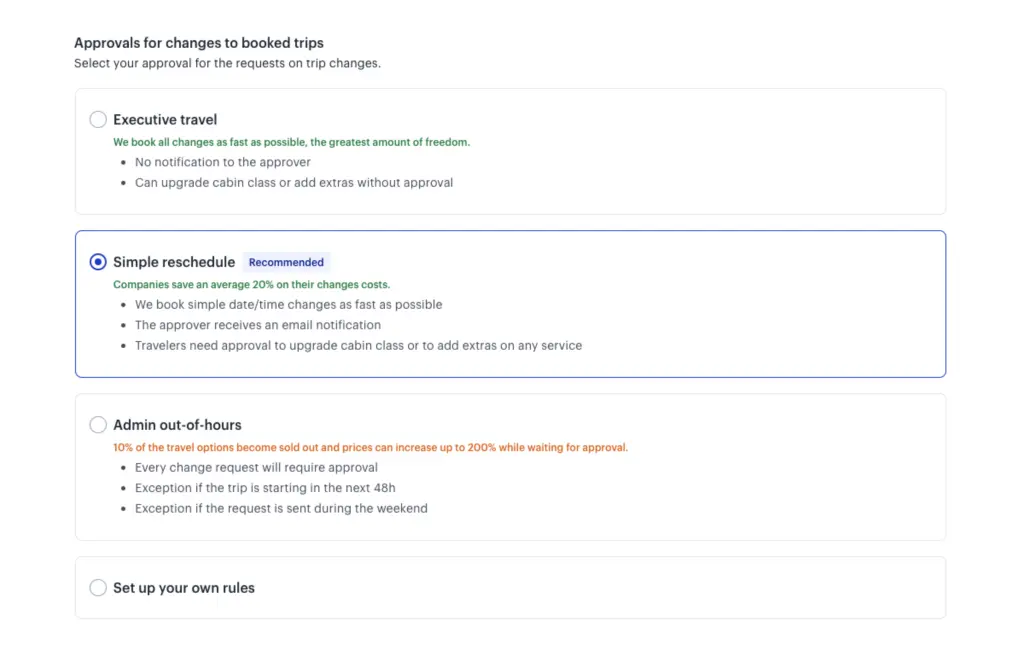The width and height of the screenshot is (1024, 655).
Task: Click 'Every change request will require approval'
Action: (256, 467)
